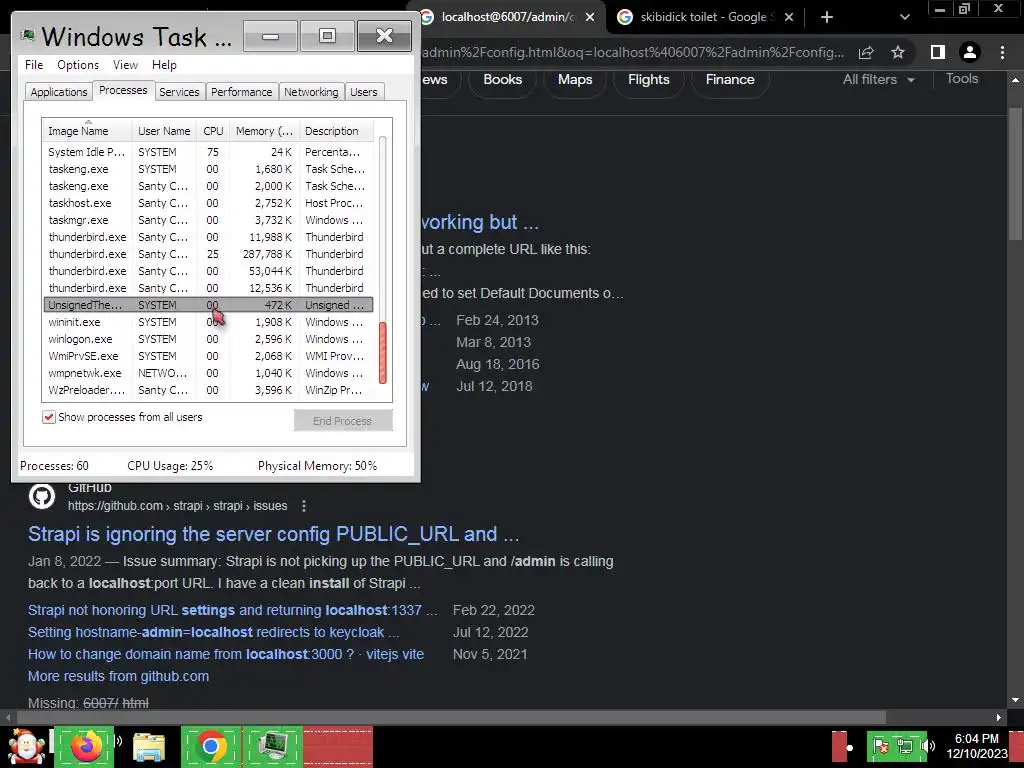
Task: Click the taskbar clock showing 6:04 PM
Action: 976,746
